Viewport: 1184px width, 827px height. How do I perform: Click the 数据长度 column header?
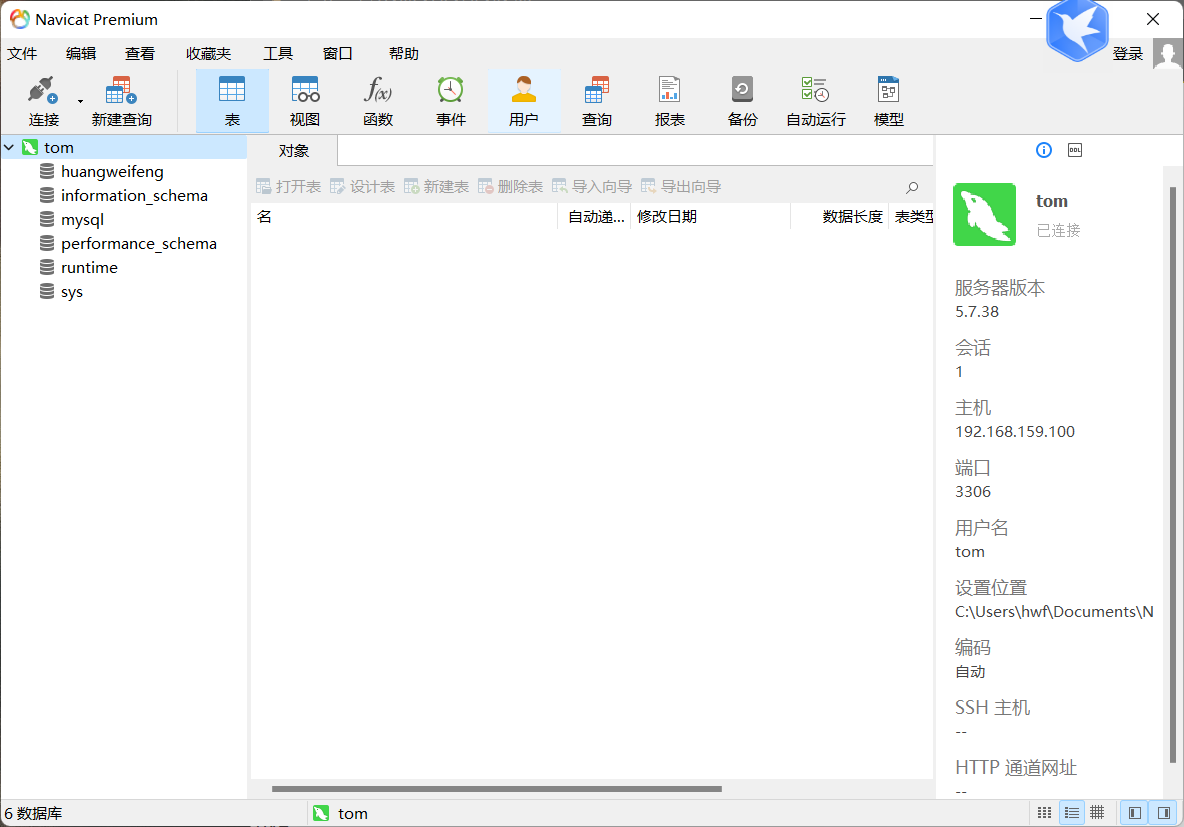click(x=840, y=217)
